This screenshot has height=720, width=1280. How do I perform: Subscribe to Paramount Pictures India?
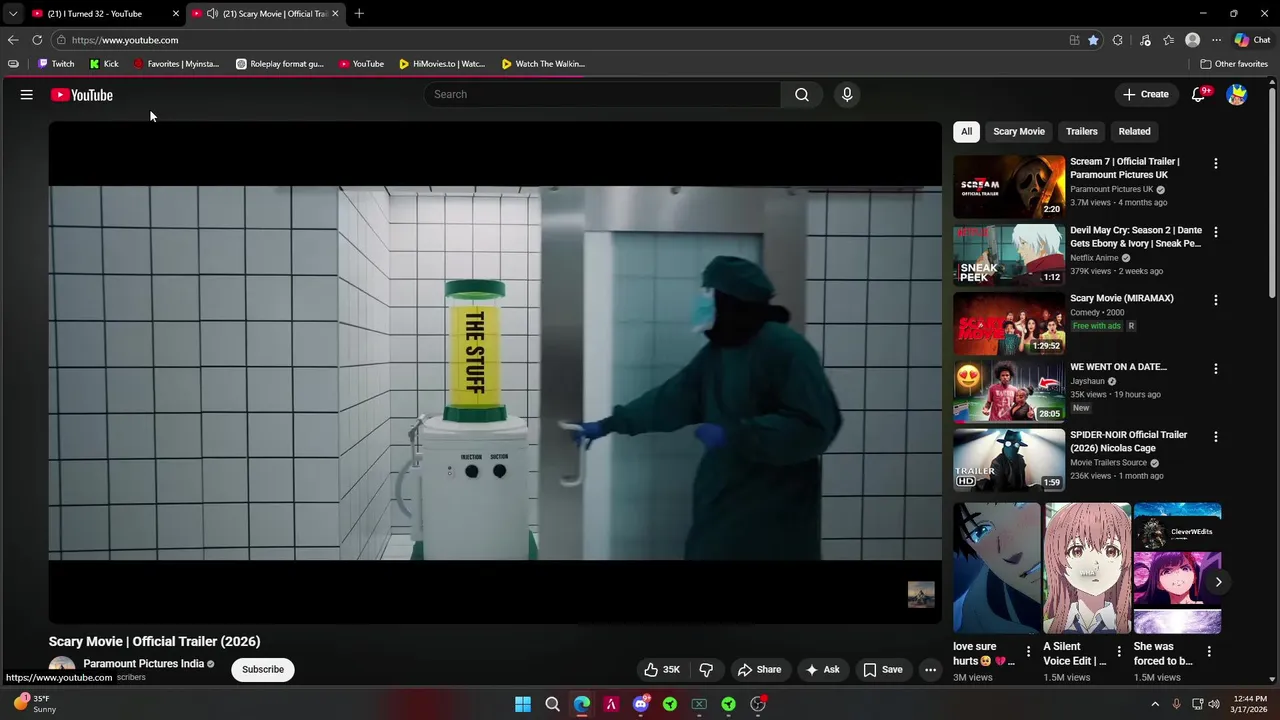[x=263, y=670]
